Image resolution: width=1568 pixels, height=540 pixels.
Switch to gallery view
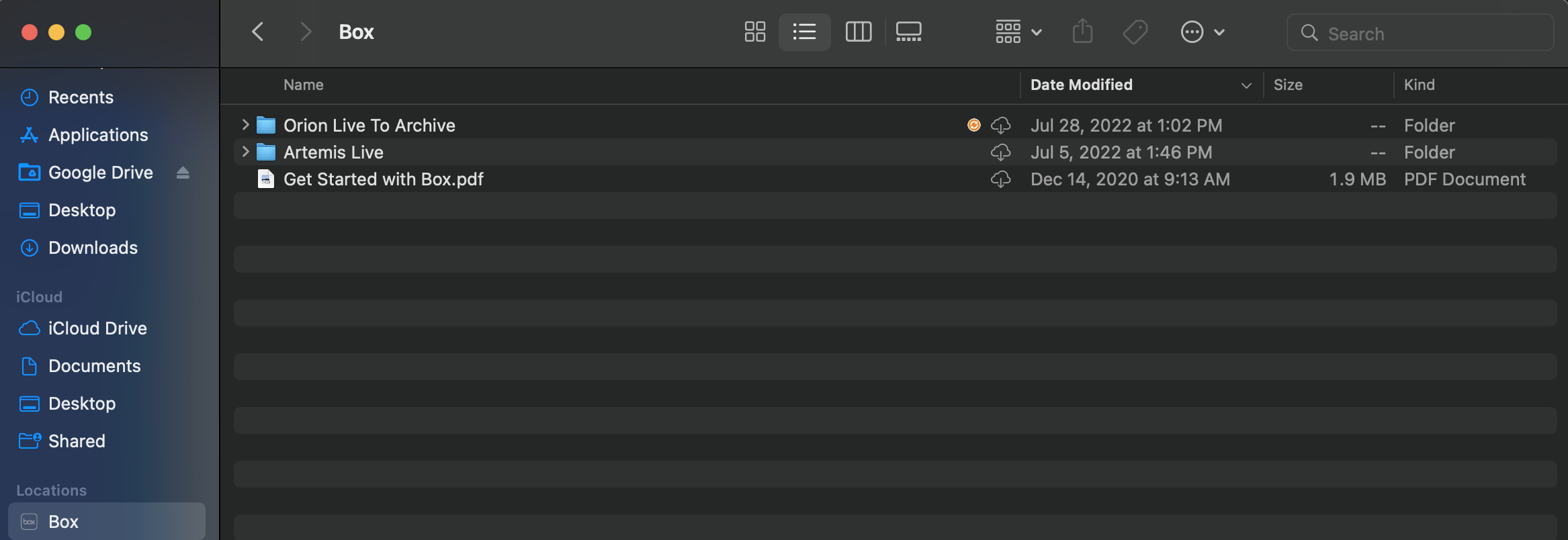(x=908, y=32)
